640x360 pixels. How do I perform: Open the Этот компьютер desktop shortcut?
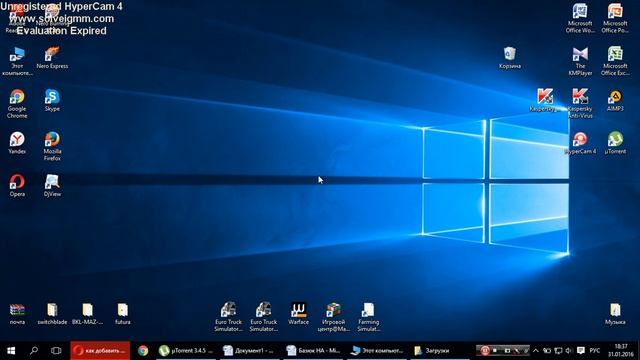click(17, 61)
